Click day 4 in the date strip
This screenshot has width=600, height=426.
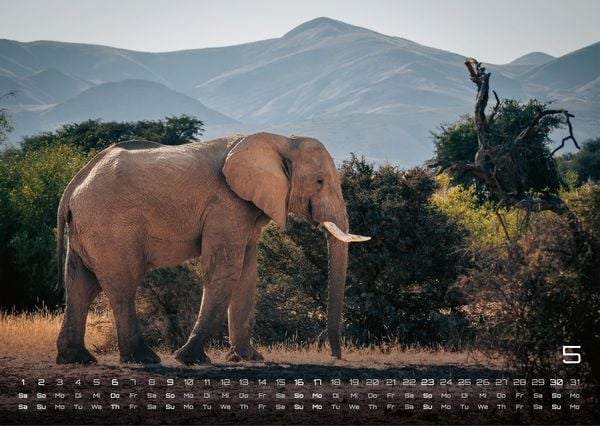[78, 382]
